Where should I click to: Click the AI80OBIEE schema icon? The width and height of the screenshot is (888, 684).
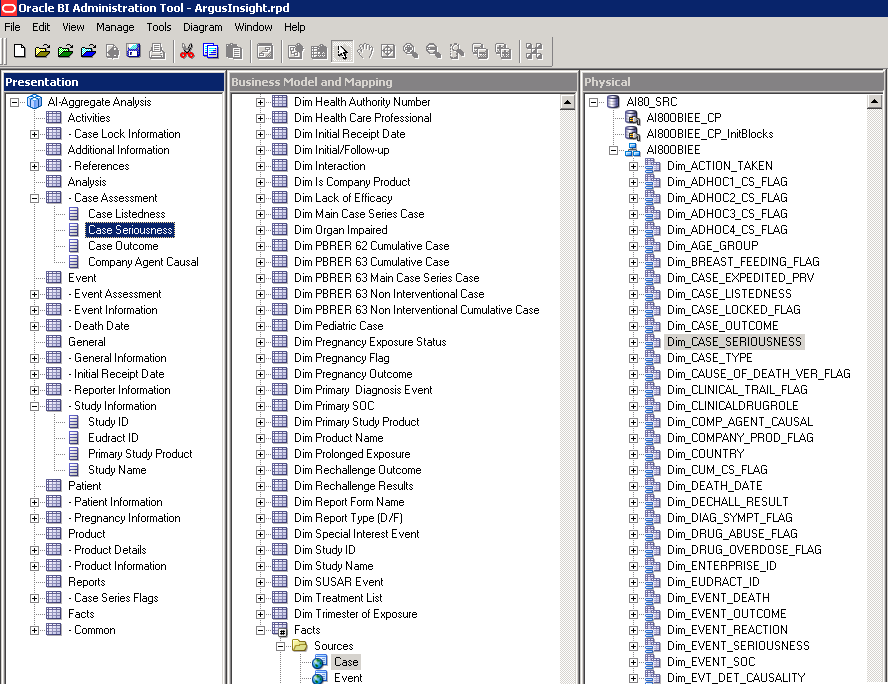632,150
